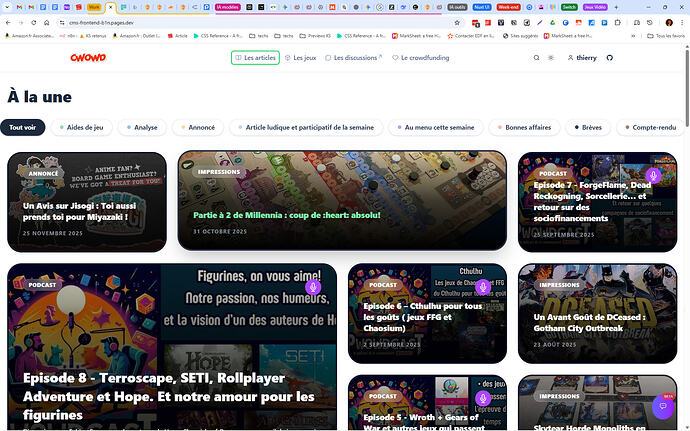Expand the Nuxt UI tab group
Screen dimensions: 690x431
tap(482, 7)
